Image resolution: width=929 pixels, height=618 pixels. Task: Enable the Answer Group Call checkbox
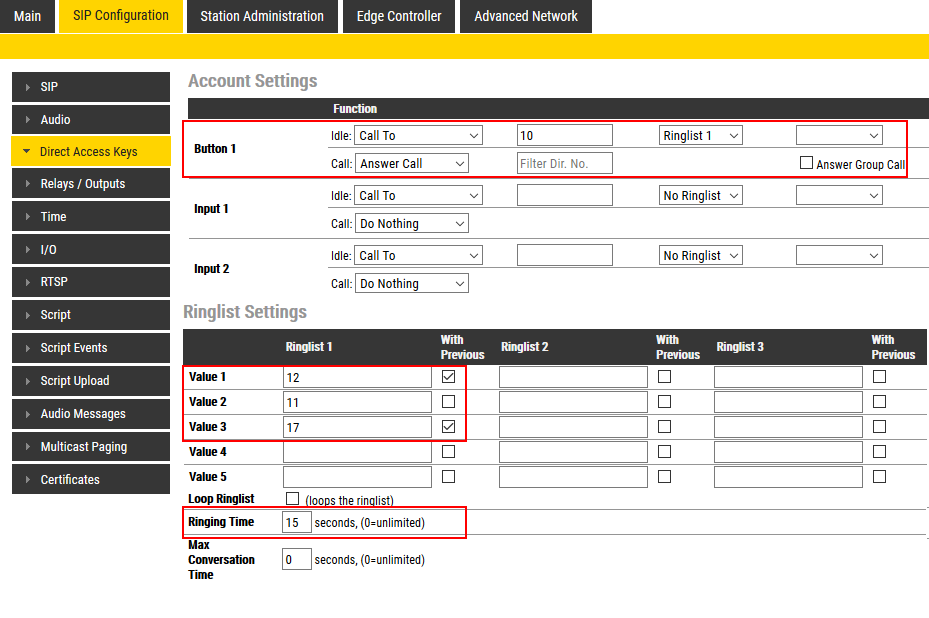[x=806, y=163]
